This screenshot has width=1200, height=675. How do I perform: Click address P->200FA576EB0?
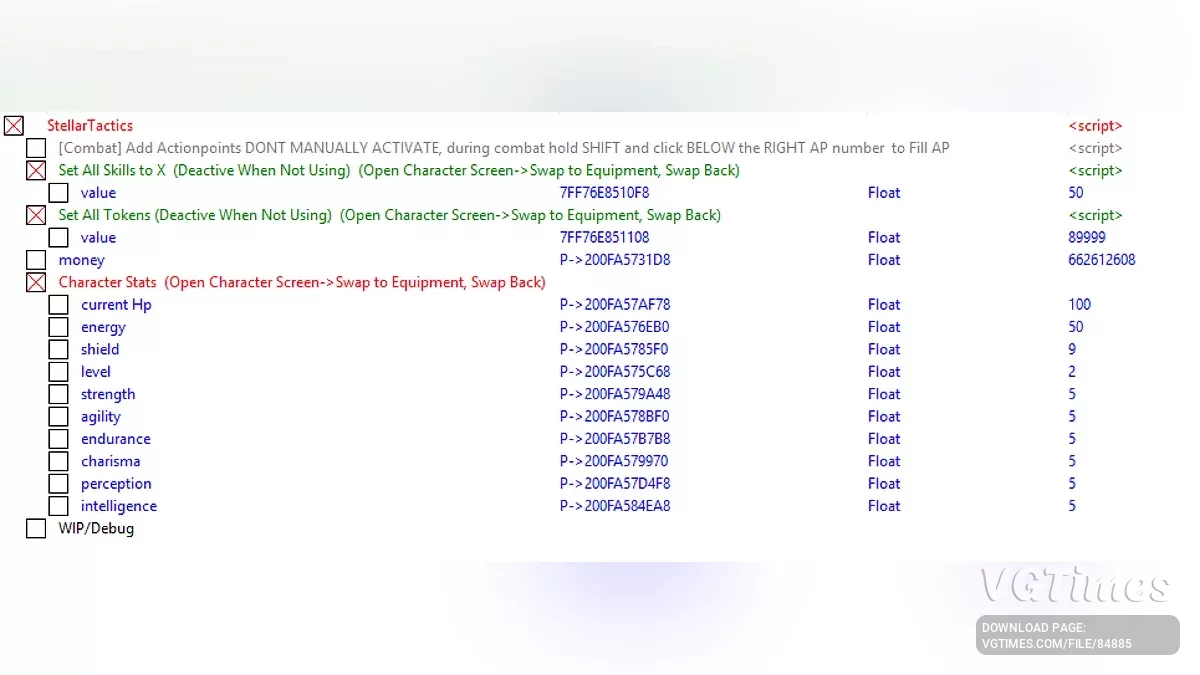coord(615,327)
